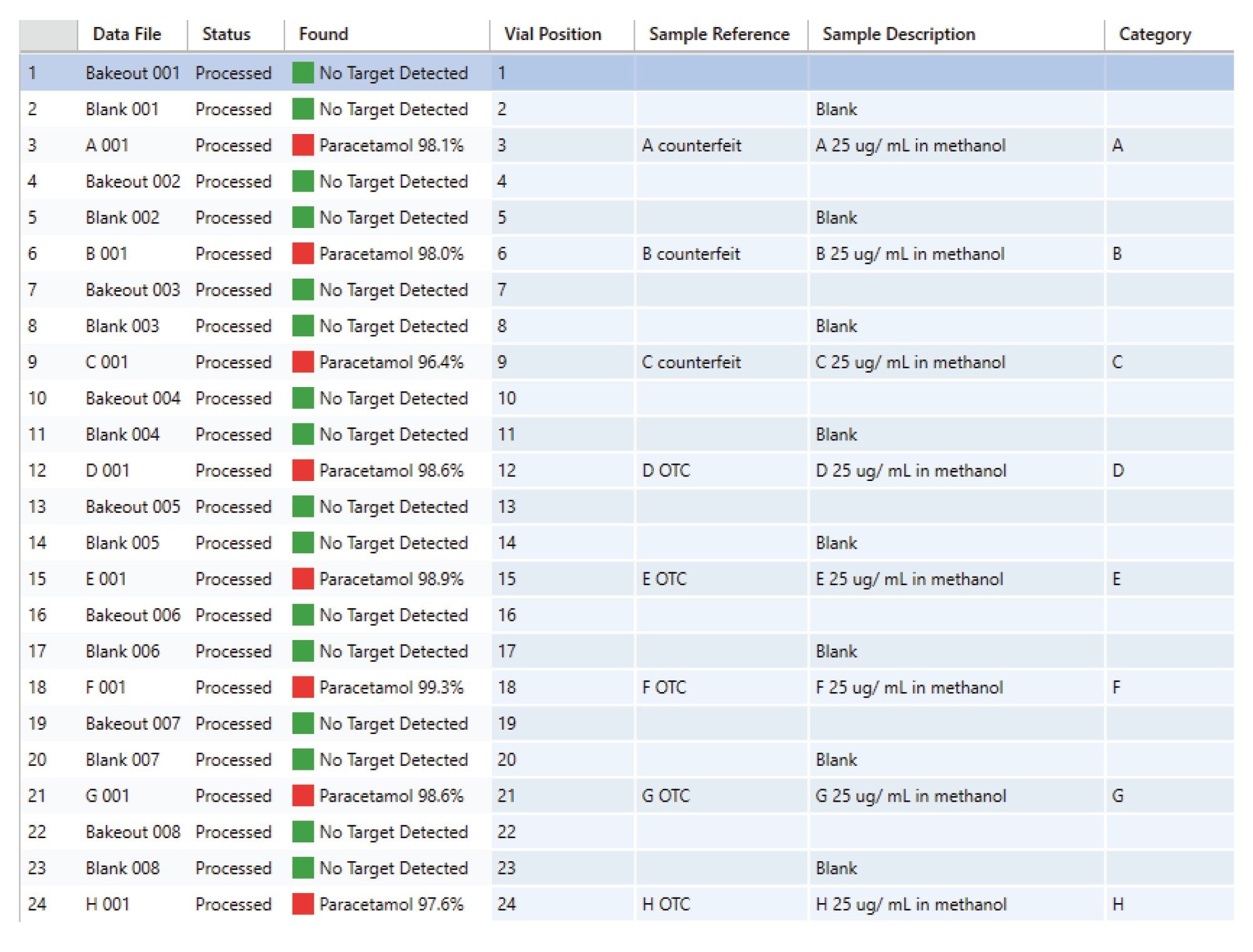Select the Blank 007 data file cell
1253x952 pixels.
tap(122, 760)
